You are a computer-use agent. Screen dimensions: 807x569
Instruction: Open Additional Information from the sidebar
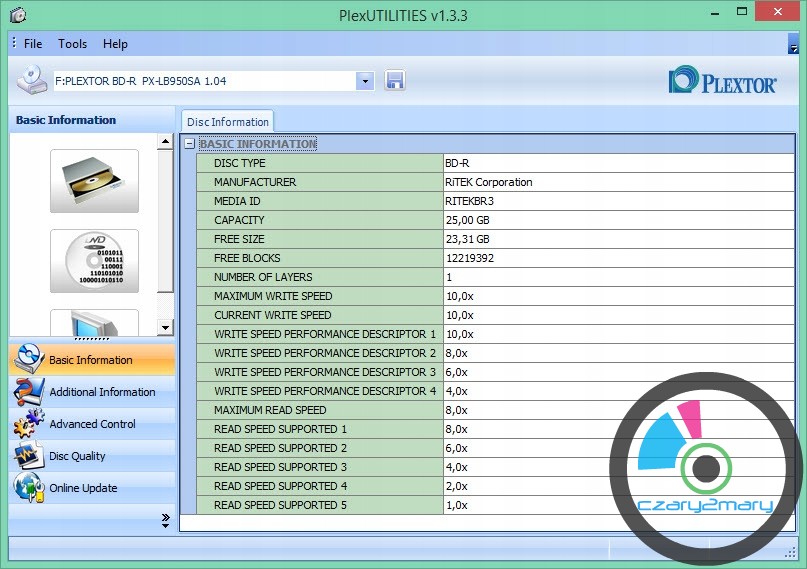point(101,392)
